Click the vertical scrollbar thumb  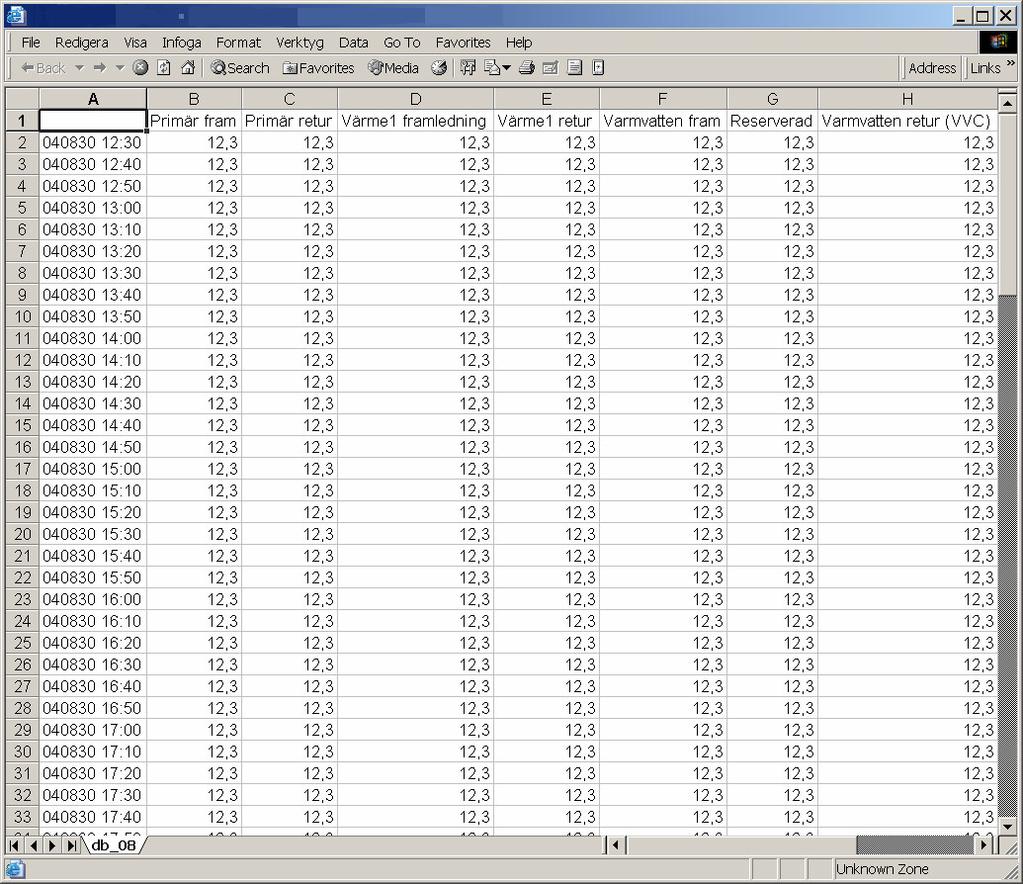[x=1007, y=203]
